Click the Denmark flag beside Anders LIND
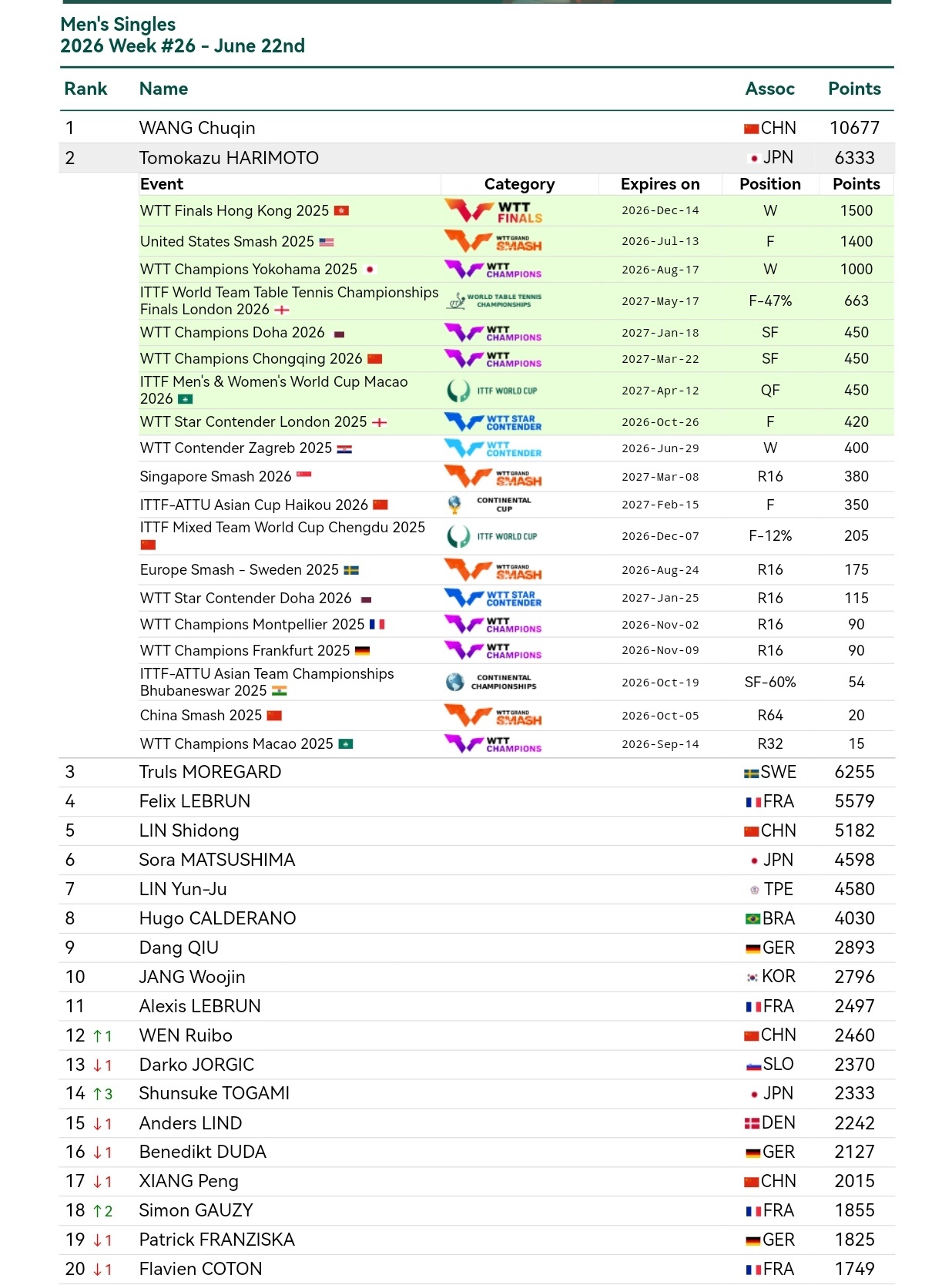This screenshot has height=1285, width=952. [752, 1124]
